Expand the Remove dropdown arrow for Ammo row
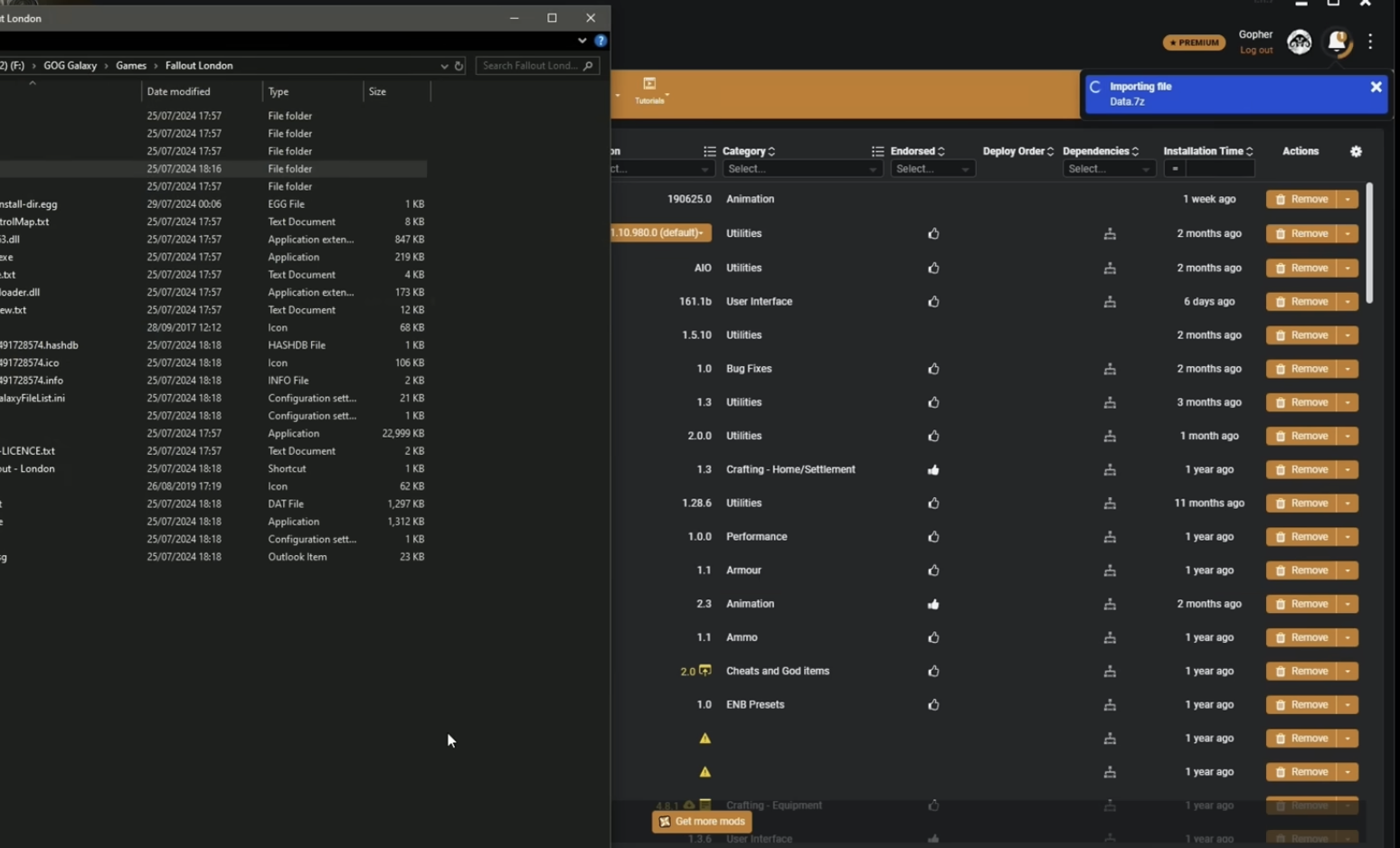 click(1348, 638)
